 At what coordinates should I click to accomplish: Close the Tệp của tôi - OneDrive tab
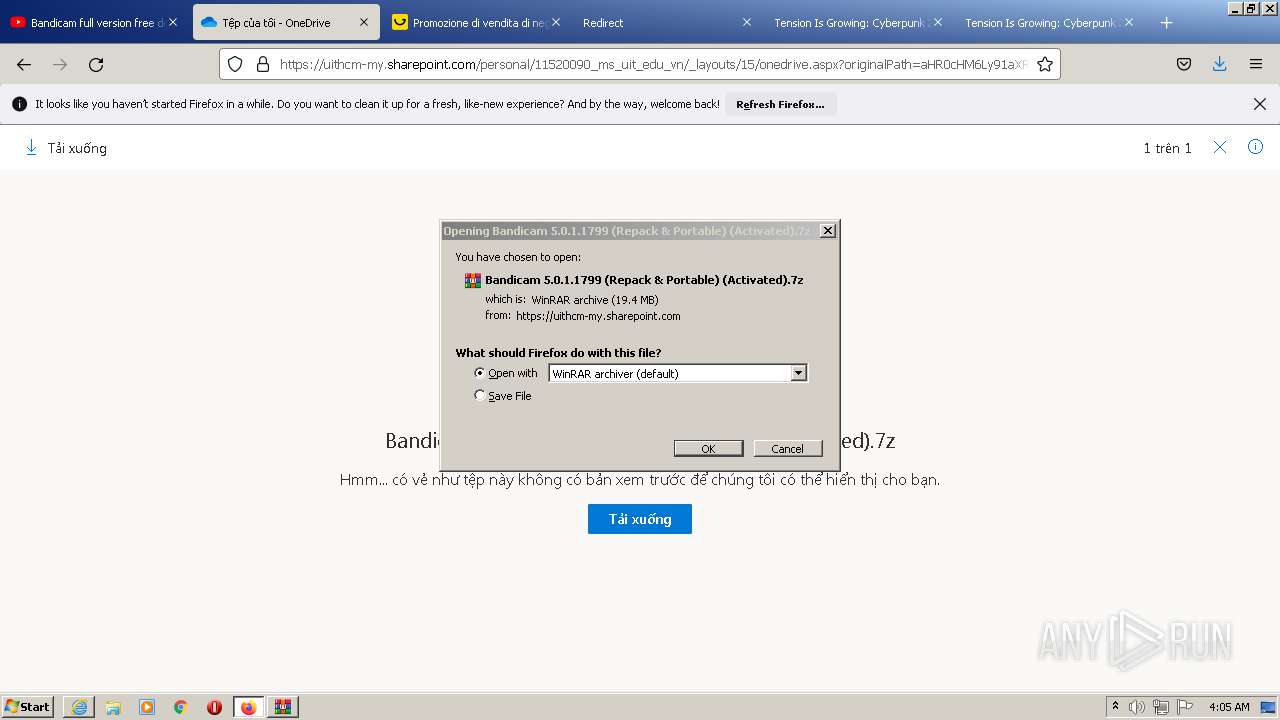pos(364,22)
